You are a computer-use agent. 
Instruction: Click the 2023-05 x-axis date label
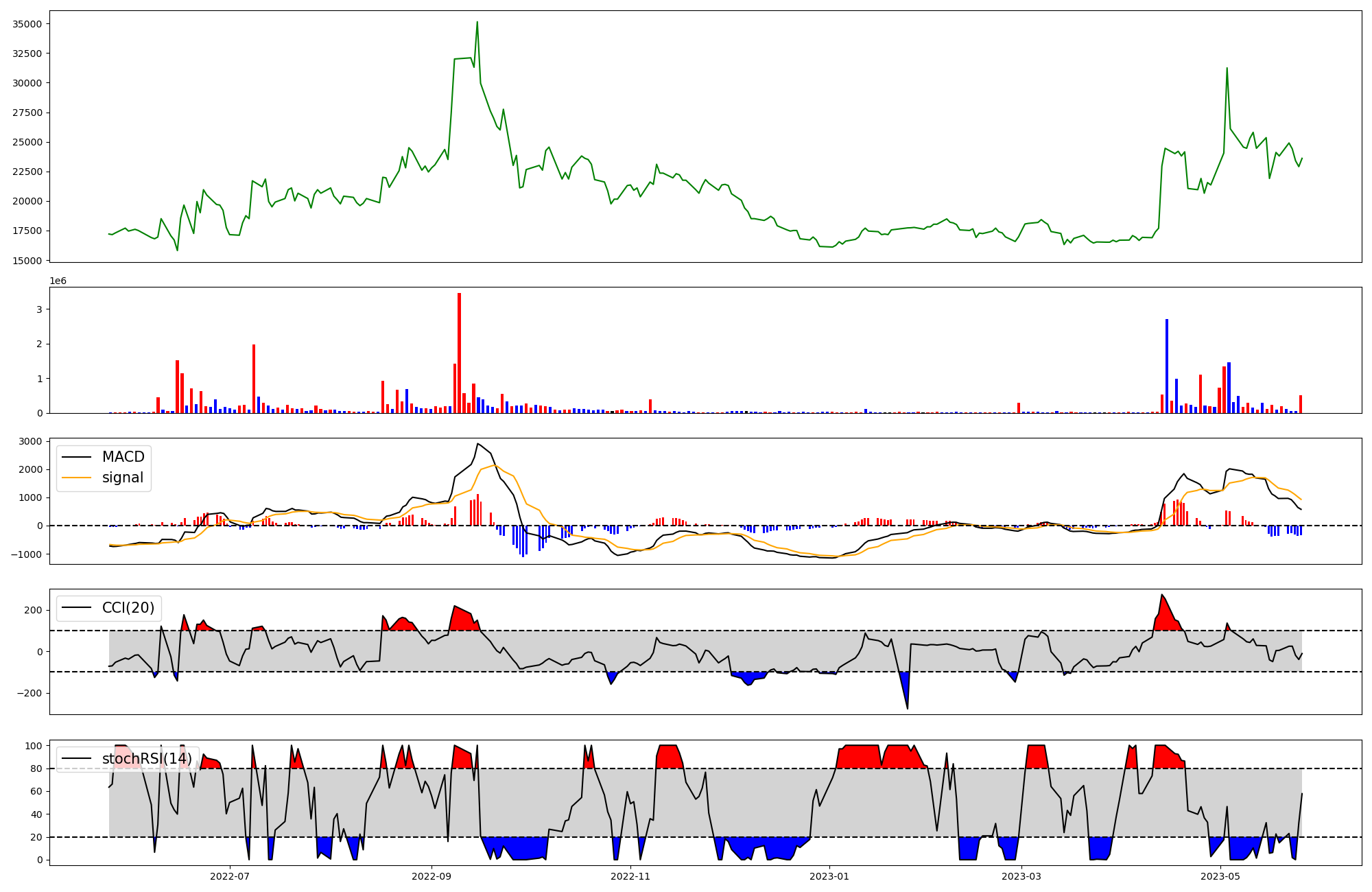coord(1221,876)
